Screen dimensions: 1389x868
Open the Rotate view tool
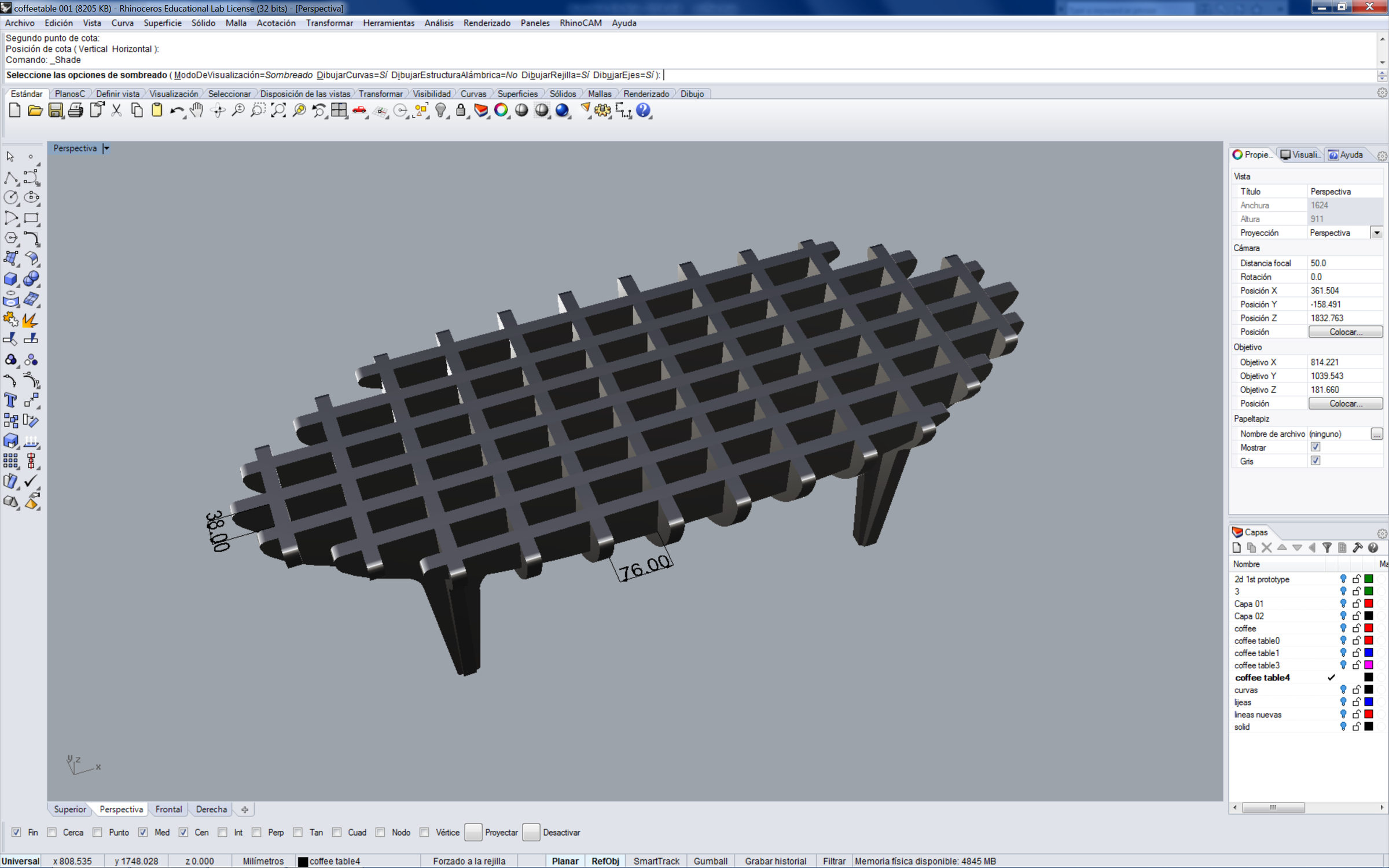click(x=218, y=110)
